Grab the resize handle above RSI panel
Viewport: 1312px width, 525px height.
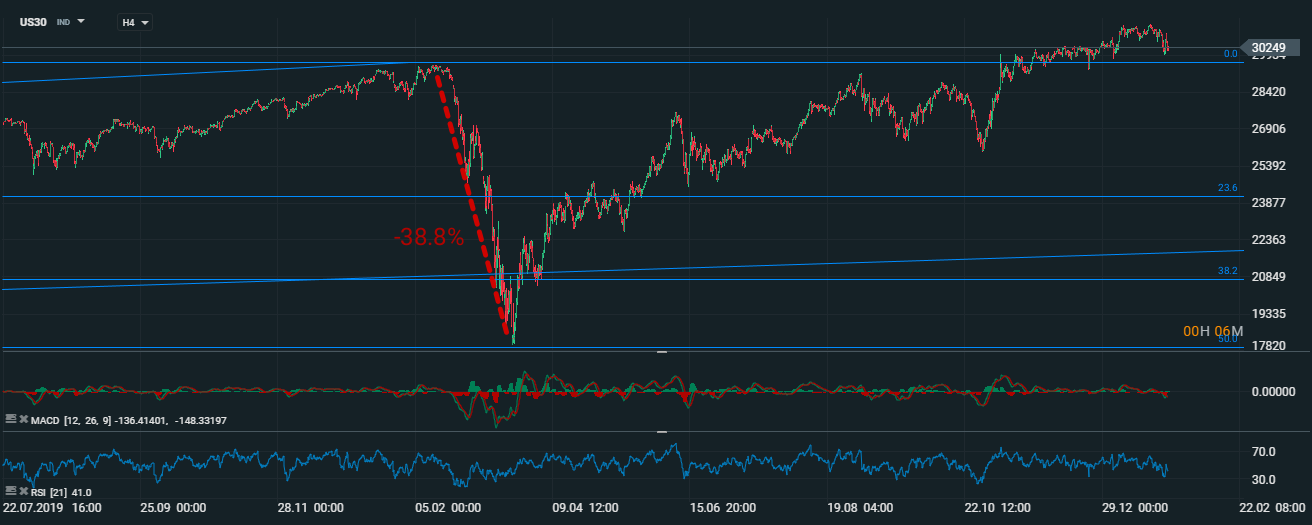coord(661,432)
